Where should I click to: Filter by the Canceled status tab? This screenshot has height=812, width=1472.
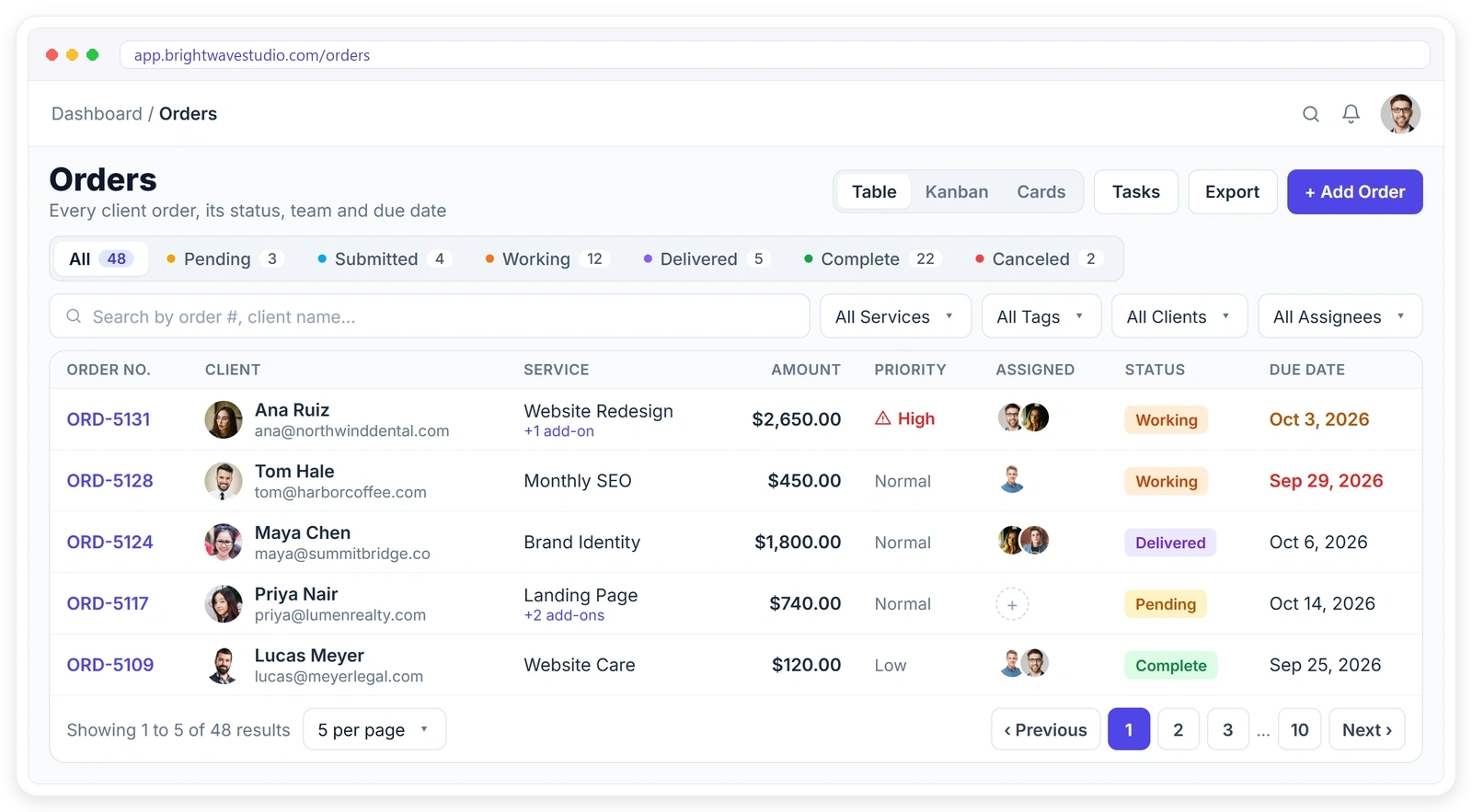[x=1038, y=259]
